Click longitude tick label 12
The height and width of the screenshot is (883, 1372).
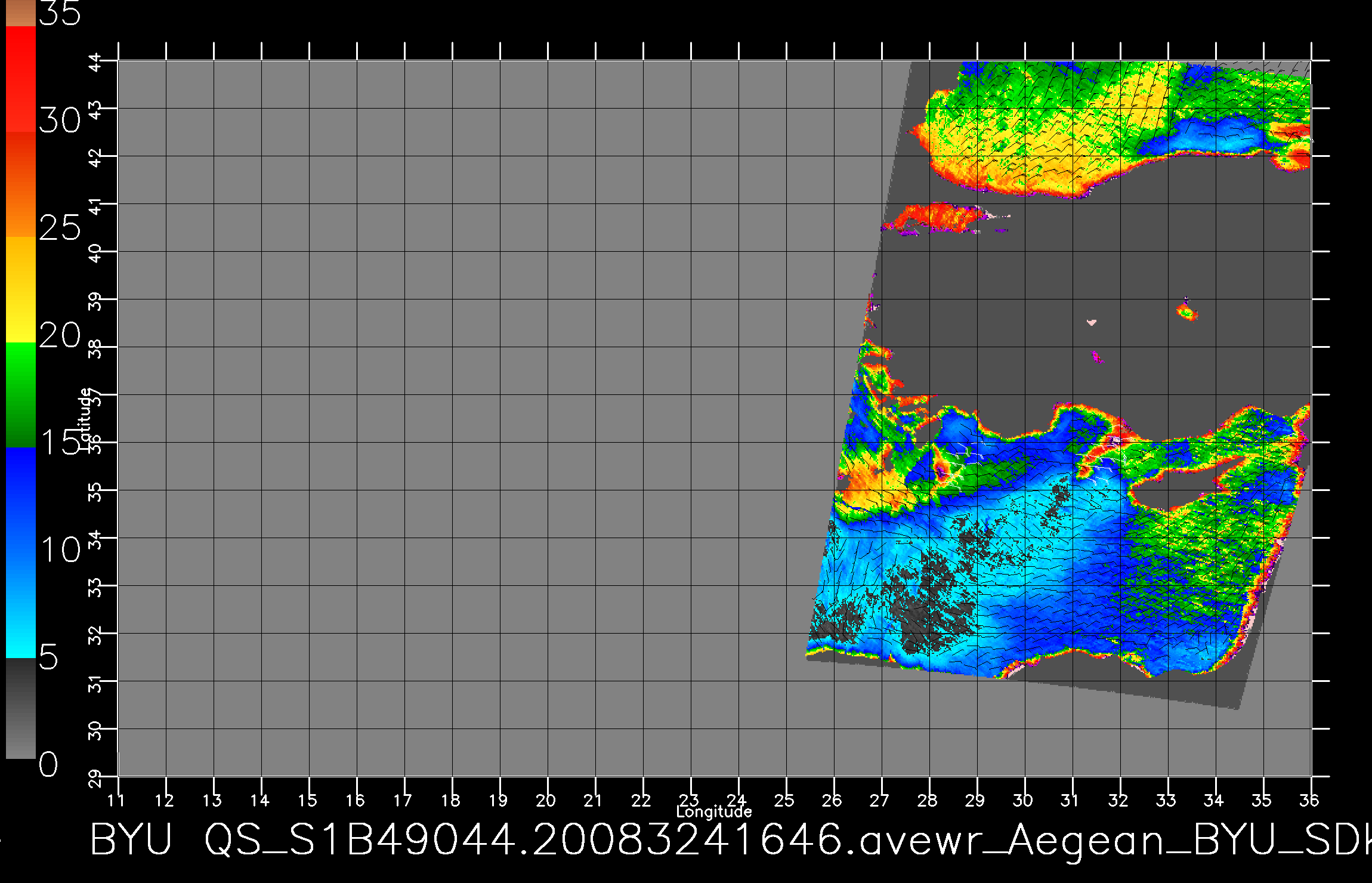(164, 800)
